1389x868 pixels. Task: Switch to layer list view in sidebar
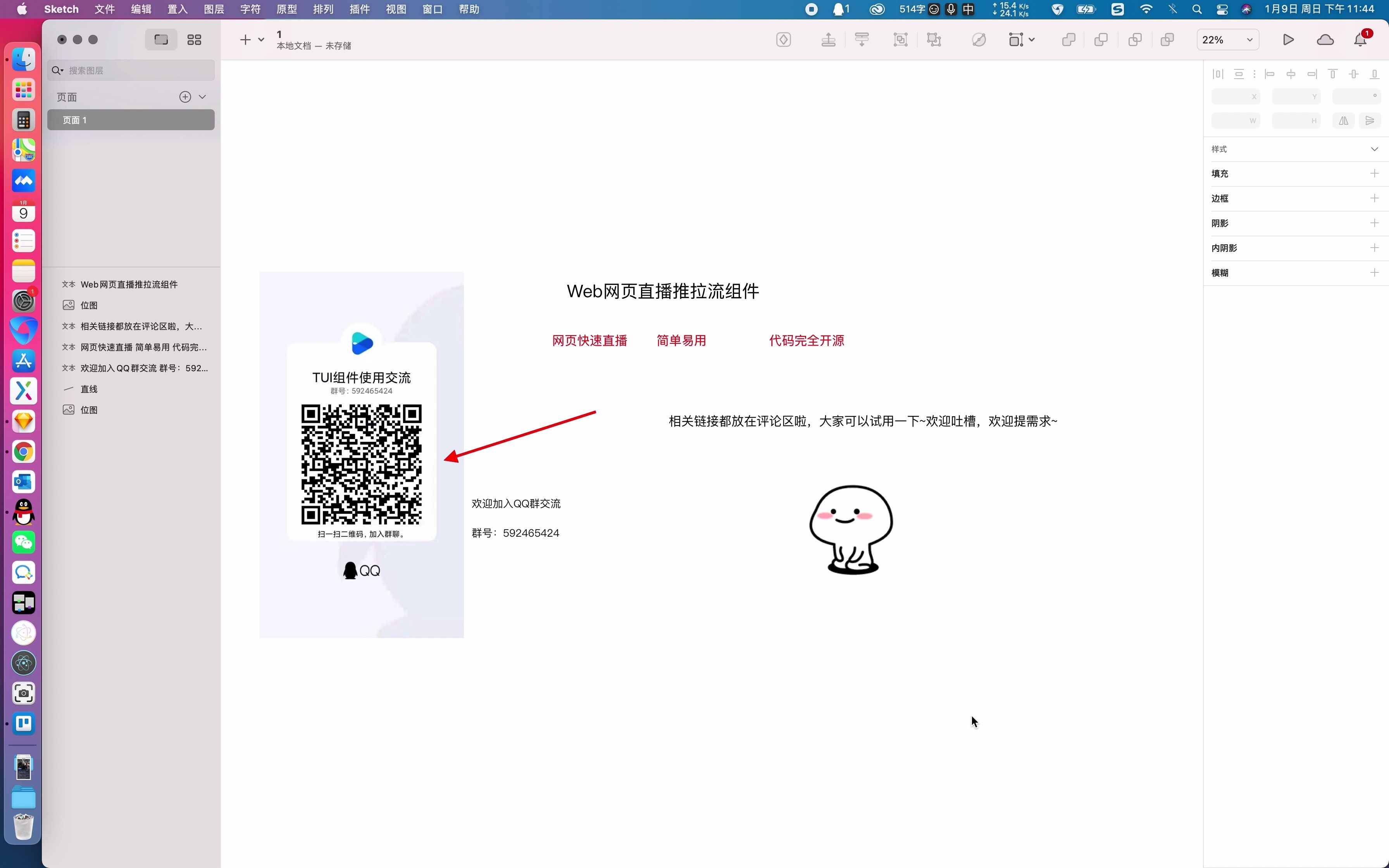161,40
